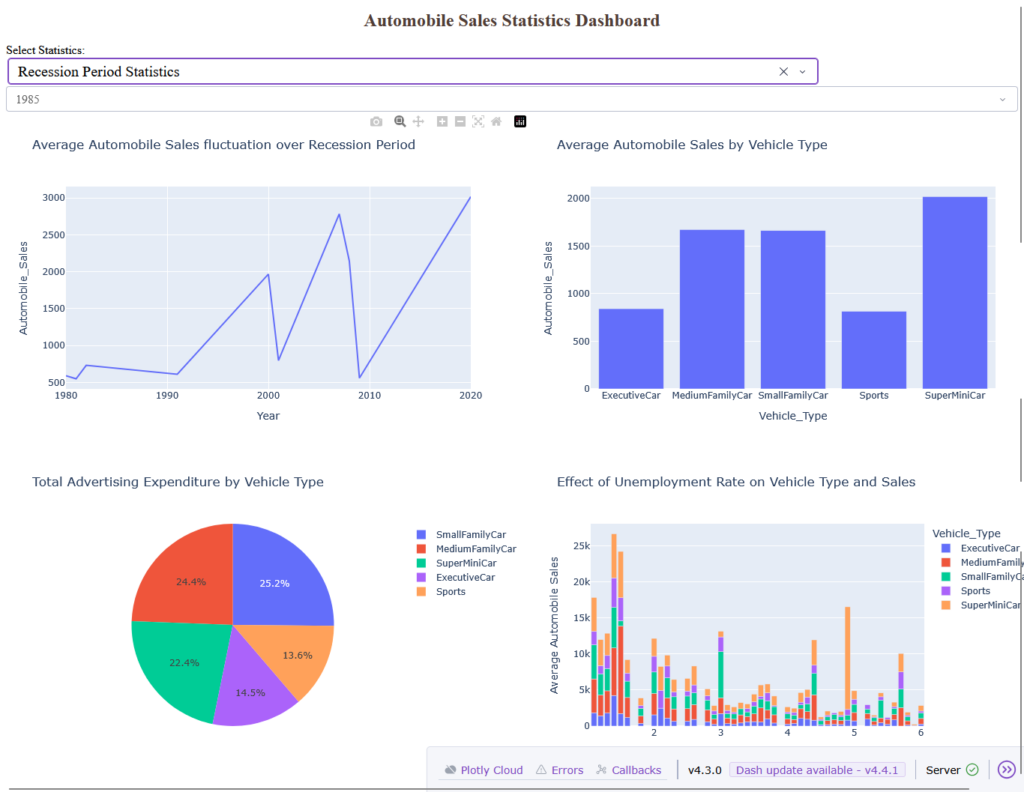
Task: Click the v4.3.0 version text
Action: pyautogui.click(x=705, y=770)
